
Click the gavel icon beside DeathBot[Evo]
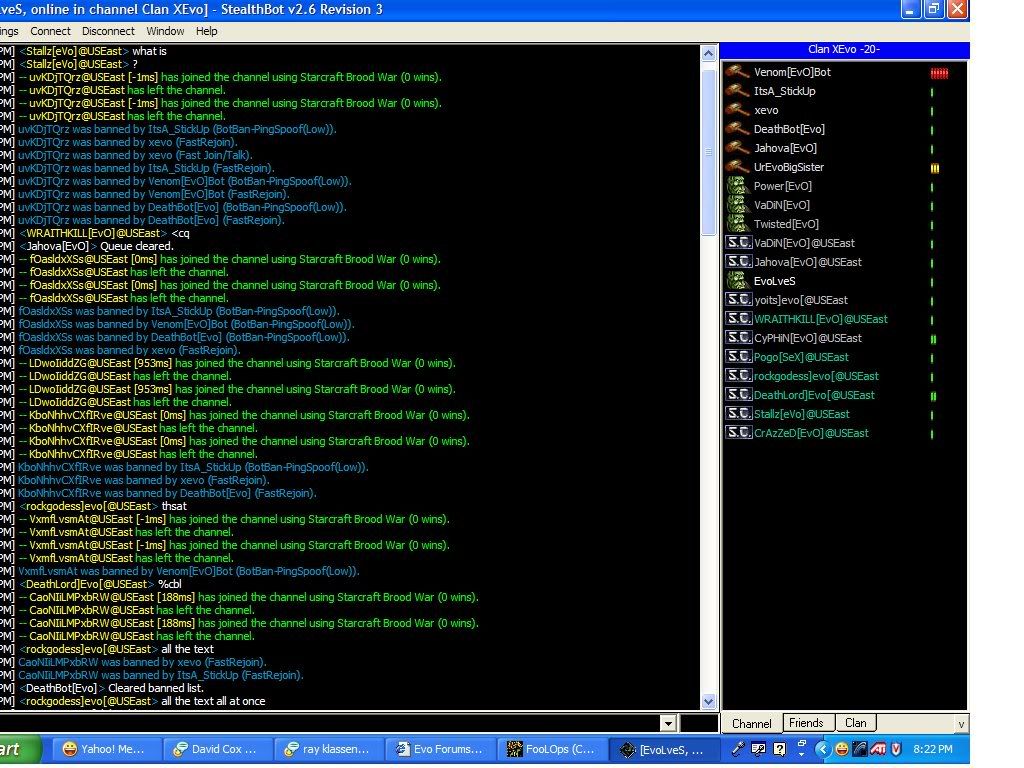tap(738, 129)
